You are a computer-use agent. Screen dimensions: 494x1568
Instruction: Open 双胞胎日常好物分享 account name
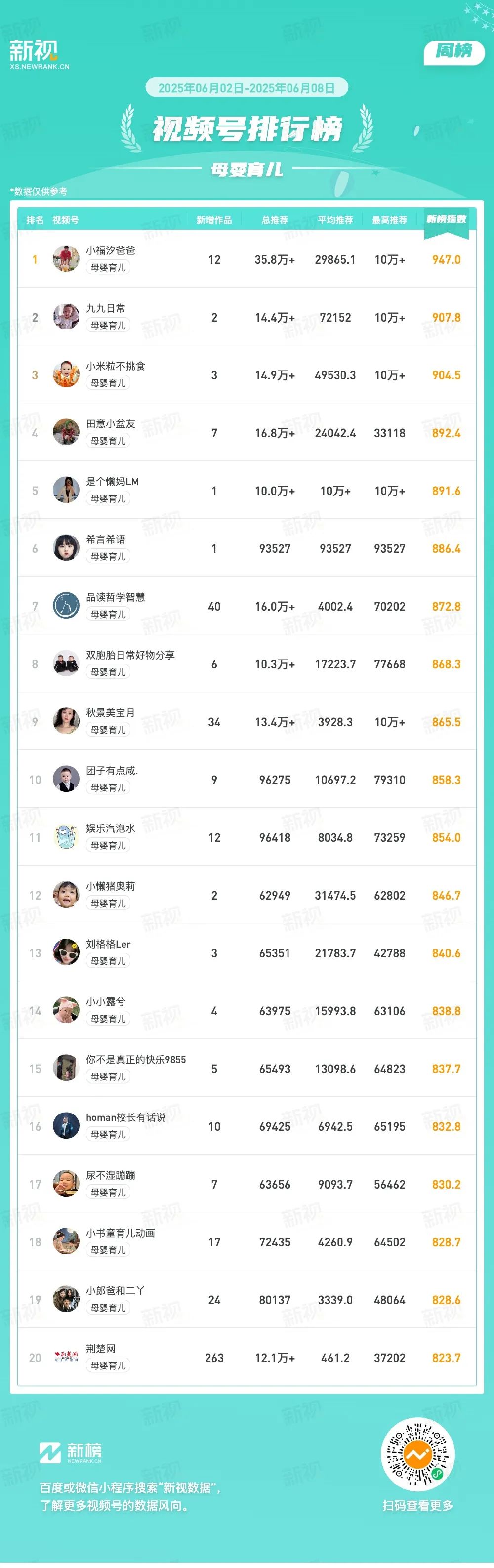[x=130, y=655]
